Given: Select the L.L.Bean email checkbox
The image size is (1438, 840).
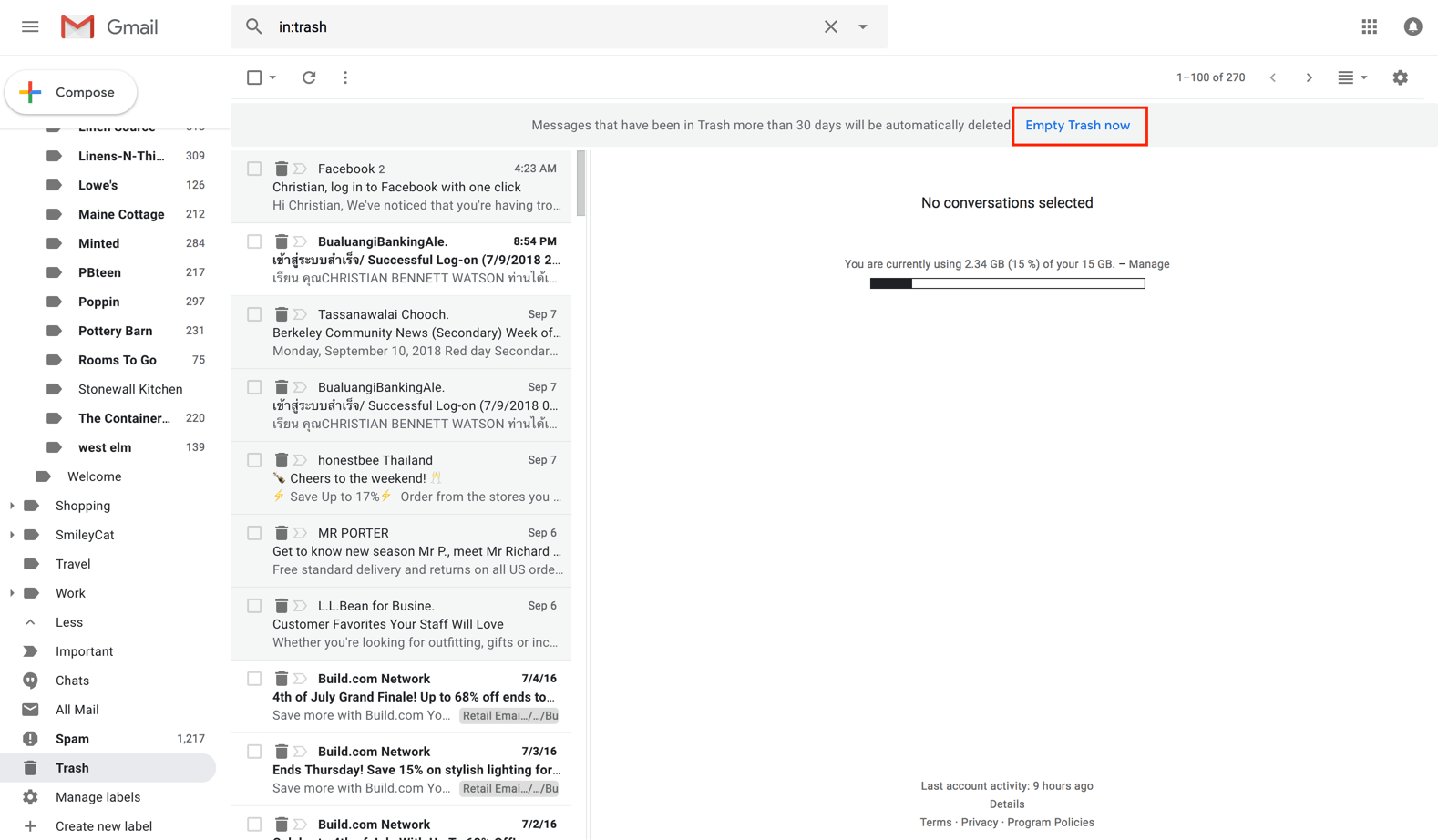Looking at the screenshot, I should pyautogui.click(x=254, y=606).
